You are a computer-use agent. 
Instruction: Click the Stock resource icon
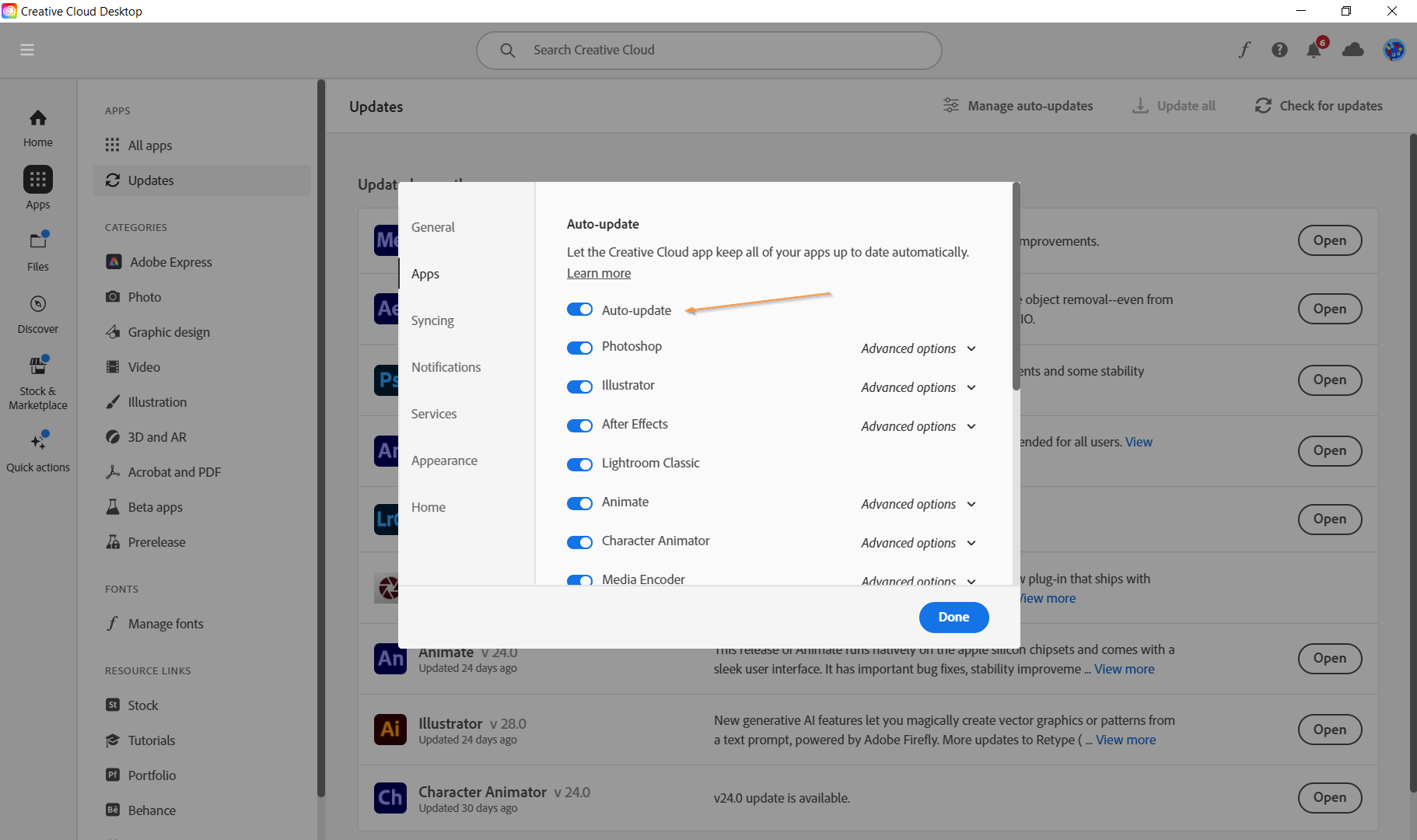coord(113,705)
